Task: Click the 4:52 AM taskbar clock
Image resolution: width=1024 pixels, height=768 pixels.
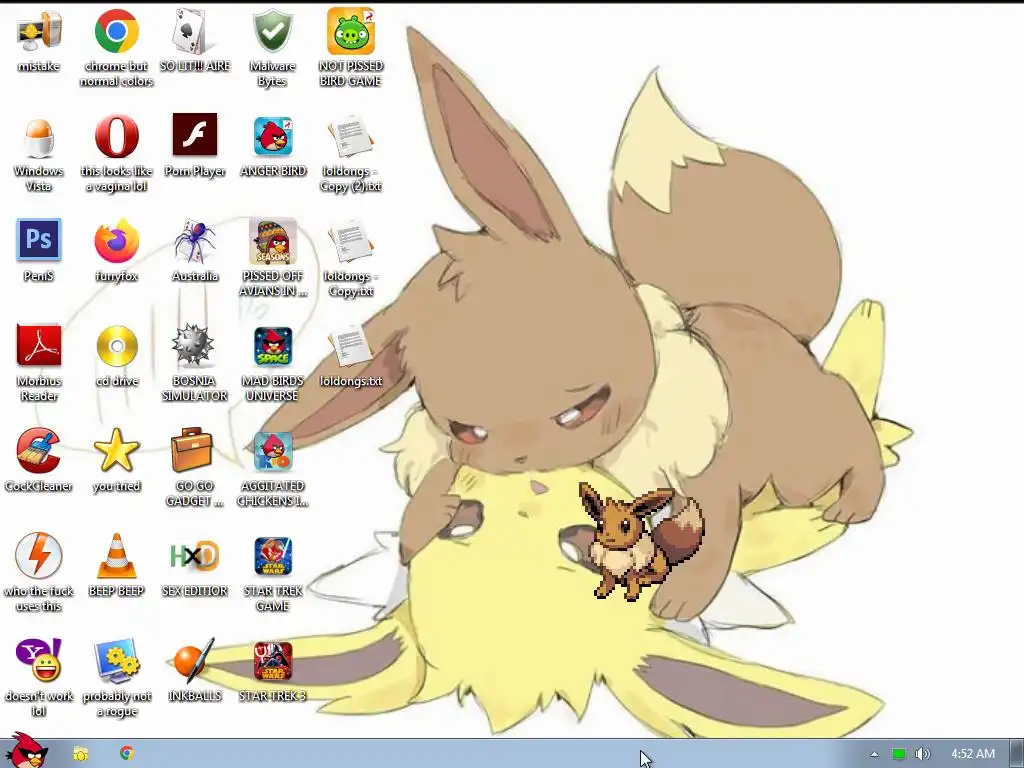Action: point(973,754)
